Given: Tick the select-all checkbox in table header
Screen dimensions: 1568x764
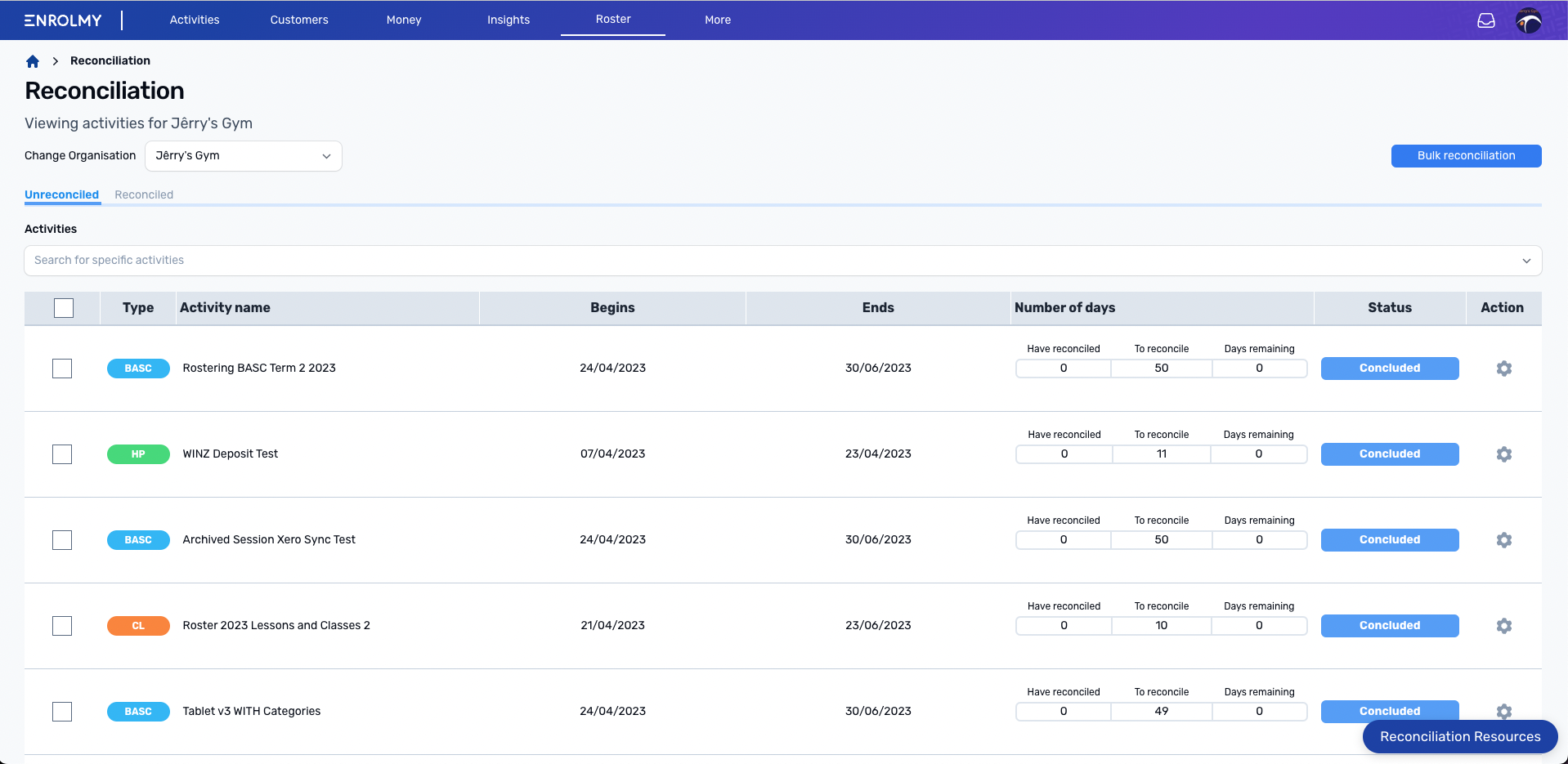Looking at the screenshot, I should [x=64, y=308].
